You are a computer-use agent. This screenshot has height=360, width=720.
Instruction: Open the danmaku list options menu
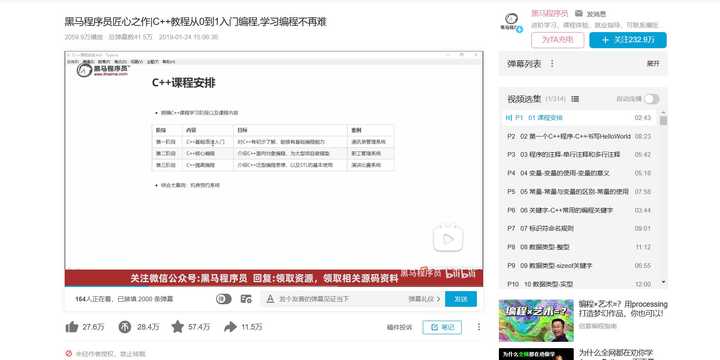tap(552, 64)
